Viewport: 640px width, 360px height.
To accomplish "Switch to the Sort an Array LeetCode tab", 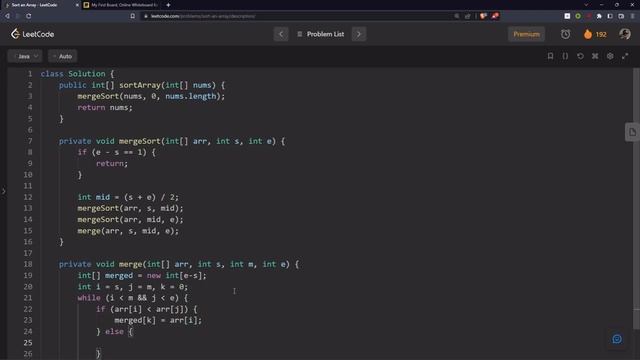I will click(x=35, y=5).
